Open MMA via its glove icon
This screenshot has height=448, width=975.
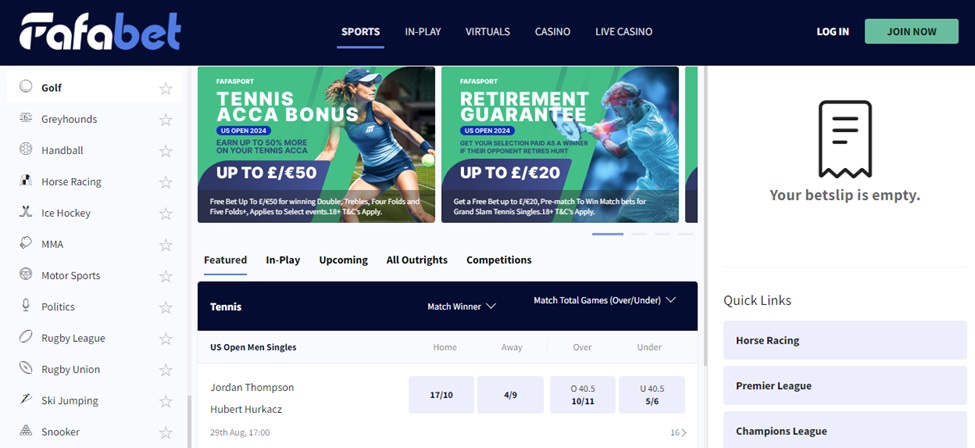(25, 243)
